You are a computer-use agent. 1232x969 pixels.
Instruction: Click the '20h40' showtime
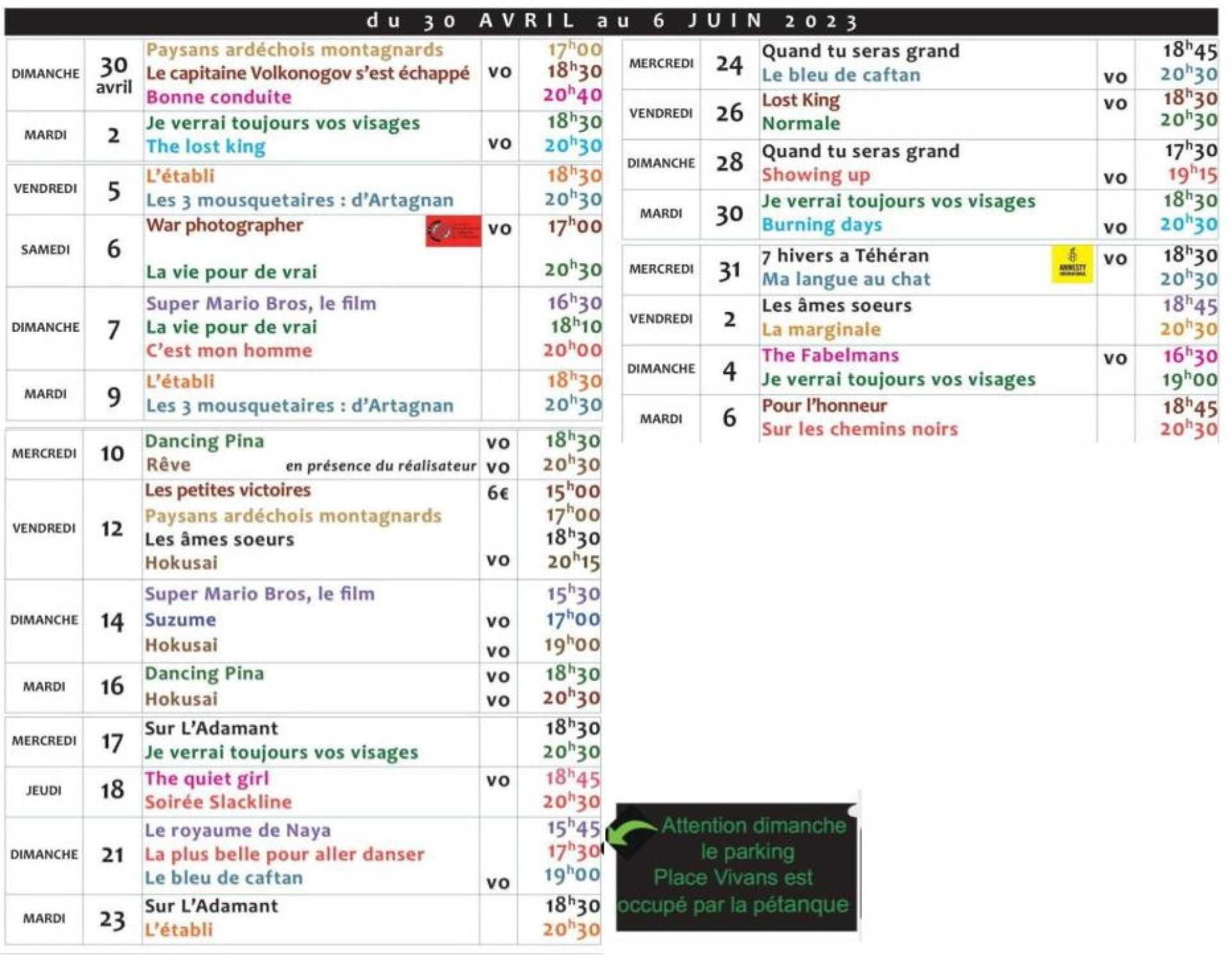coord(572,95)
